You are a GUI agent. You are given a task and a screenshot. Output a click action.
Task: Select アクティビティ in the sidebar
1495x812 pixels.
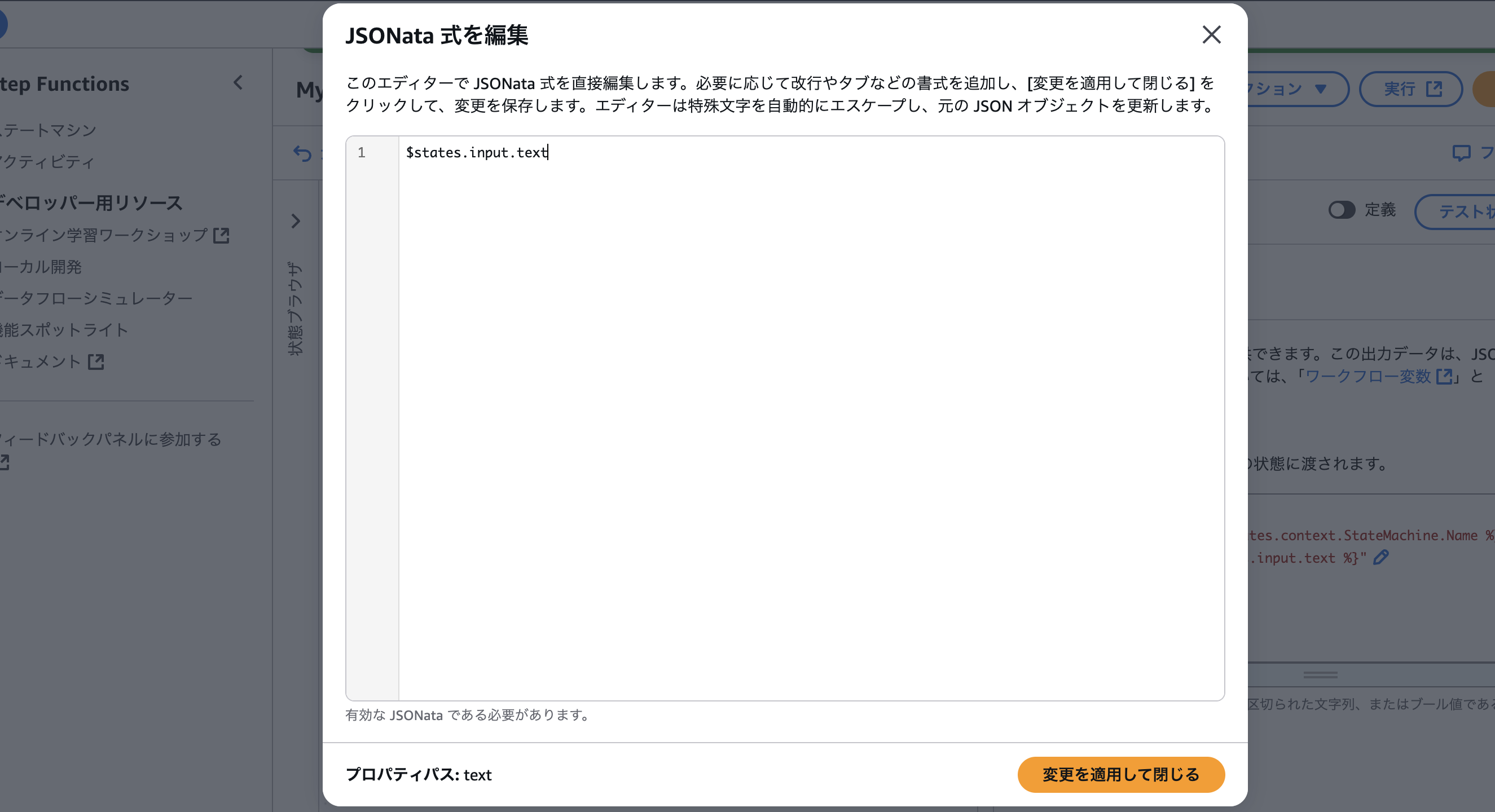pyautogui.click(x=46, y=163)
